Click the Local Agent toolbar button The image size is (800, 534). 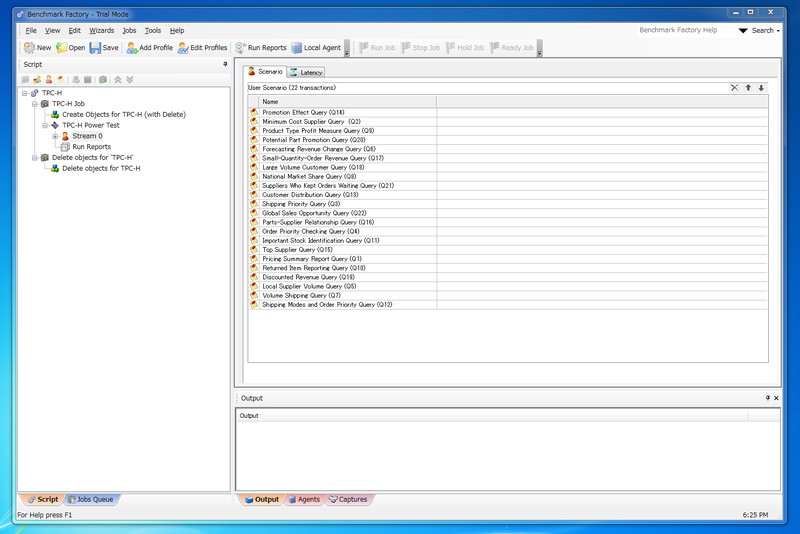click(x=316, y=47)
